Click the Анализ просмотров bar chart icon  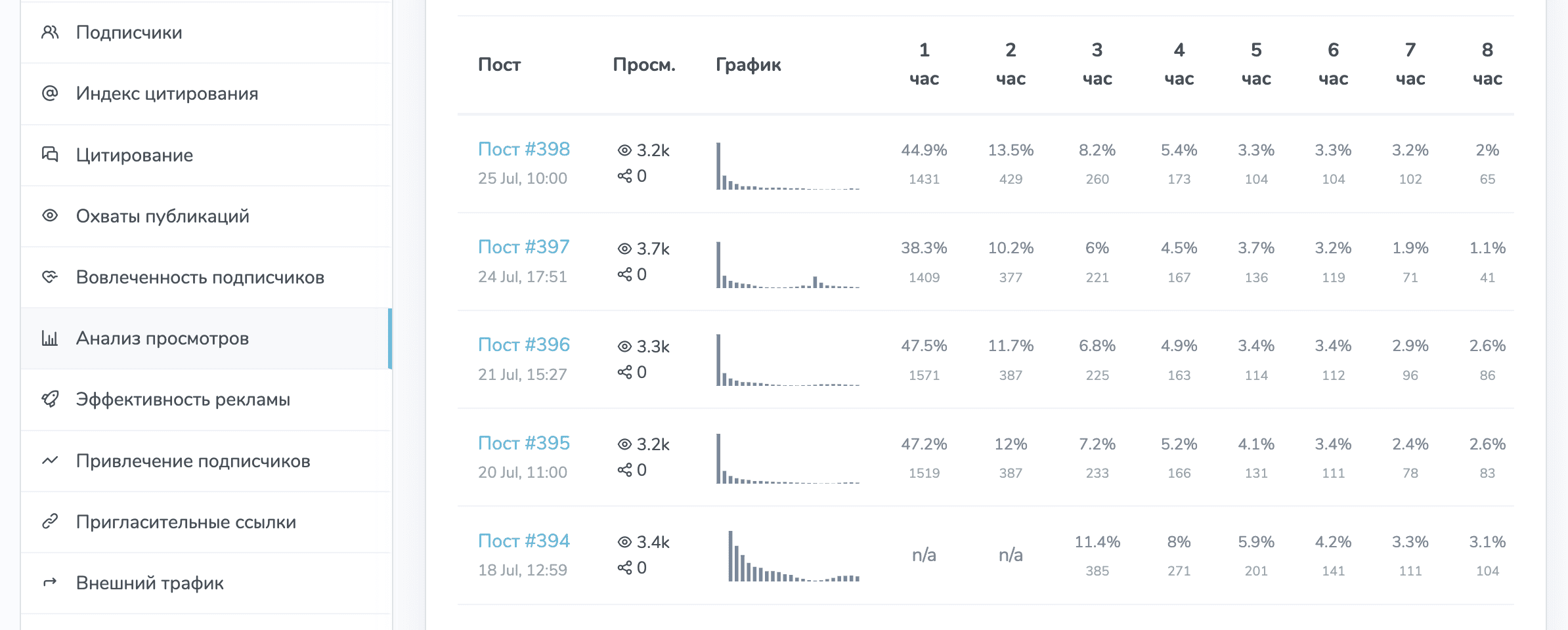(x=50, y=338)
